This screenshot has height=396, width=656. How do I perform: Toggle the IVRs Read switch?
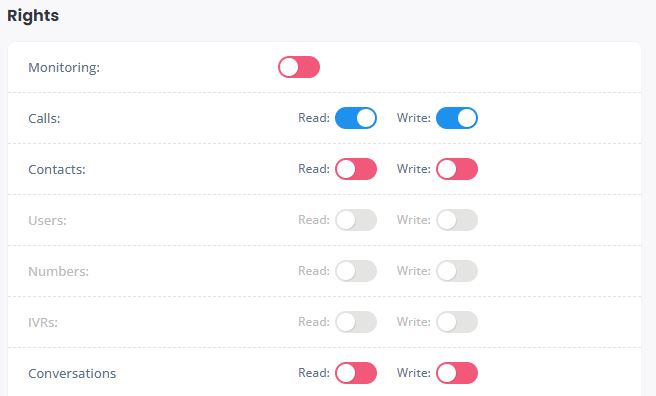point(356,322)
